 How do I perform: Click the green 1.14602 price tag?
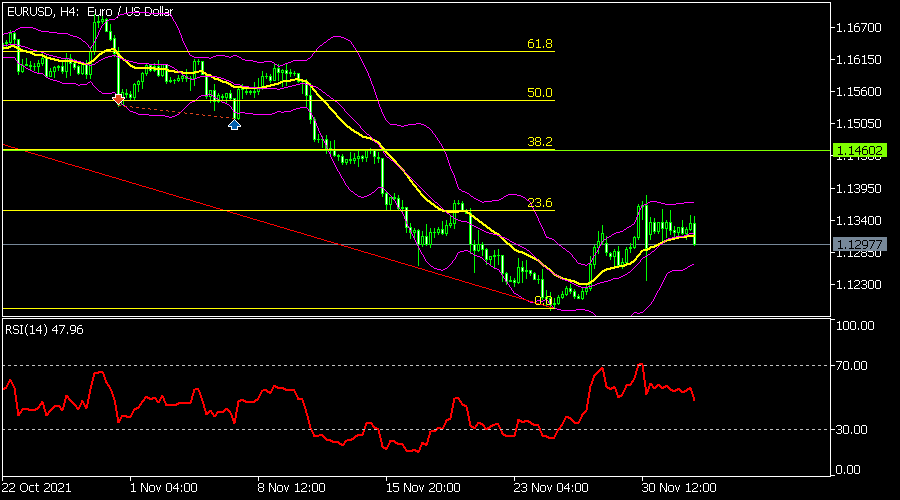(x=859, y=150)
